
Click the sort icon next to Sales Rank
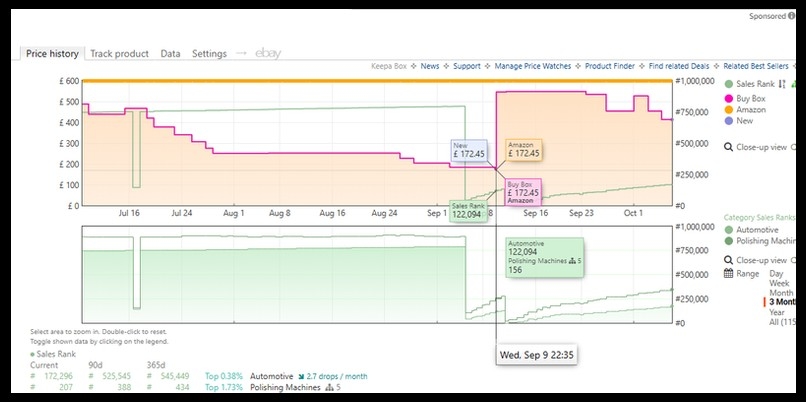point(782,84)
